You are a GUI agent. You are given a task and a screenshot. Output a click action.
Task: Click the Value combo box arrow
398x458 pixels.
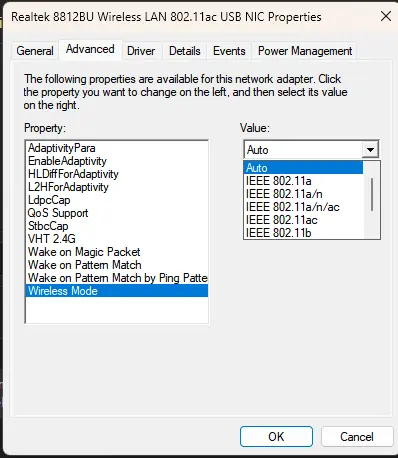point(370,150)
